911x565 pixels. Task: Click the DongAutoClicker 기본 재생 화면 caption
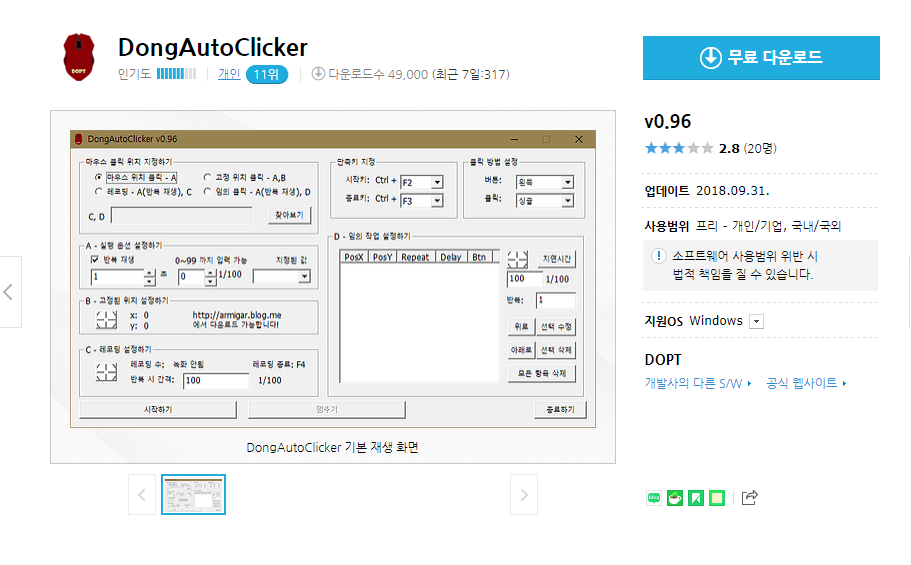[x=332, y=448]
